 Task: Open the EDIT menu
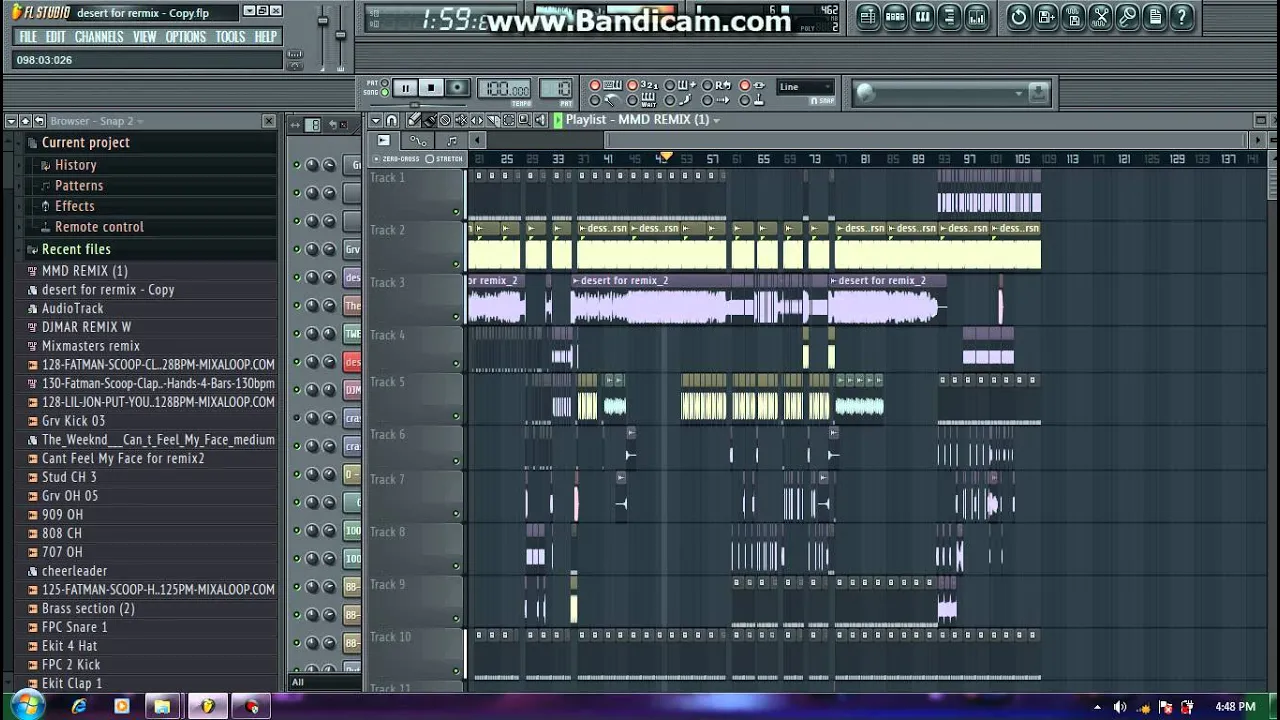pyautogui.click(x=55, y=37)
